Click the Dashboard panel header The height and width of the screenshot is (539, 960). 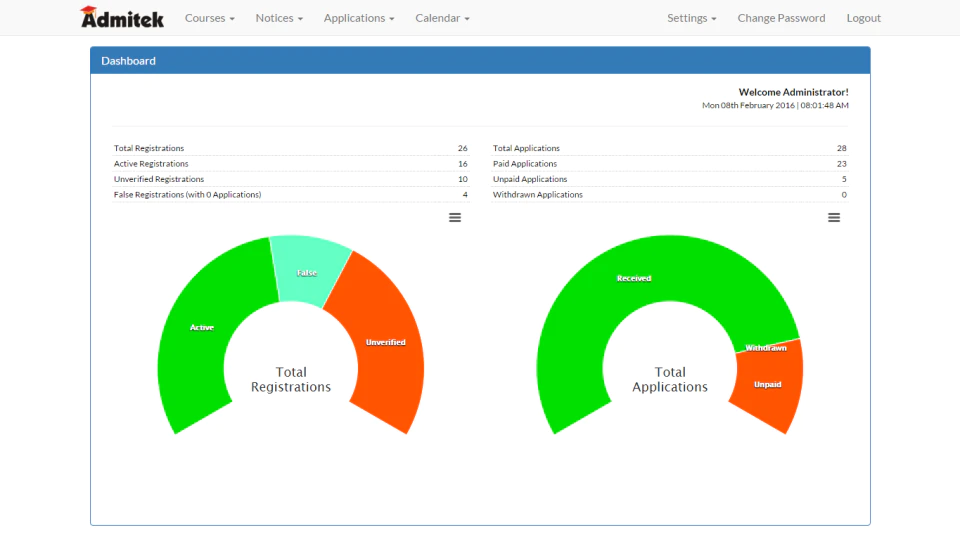click(x=480, y=61)
